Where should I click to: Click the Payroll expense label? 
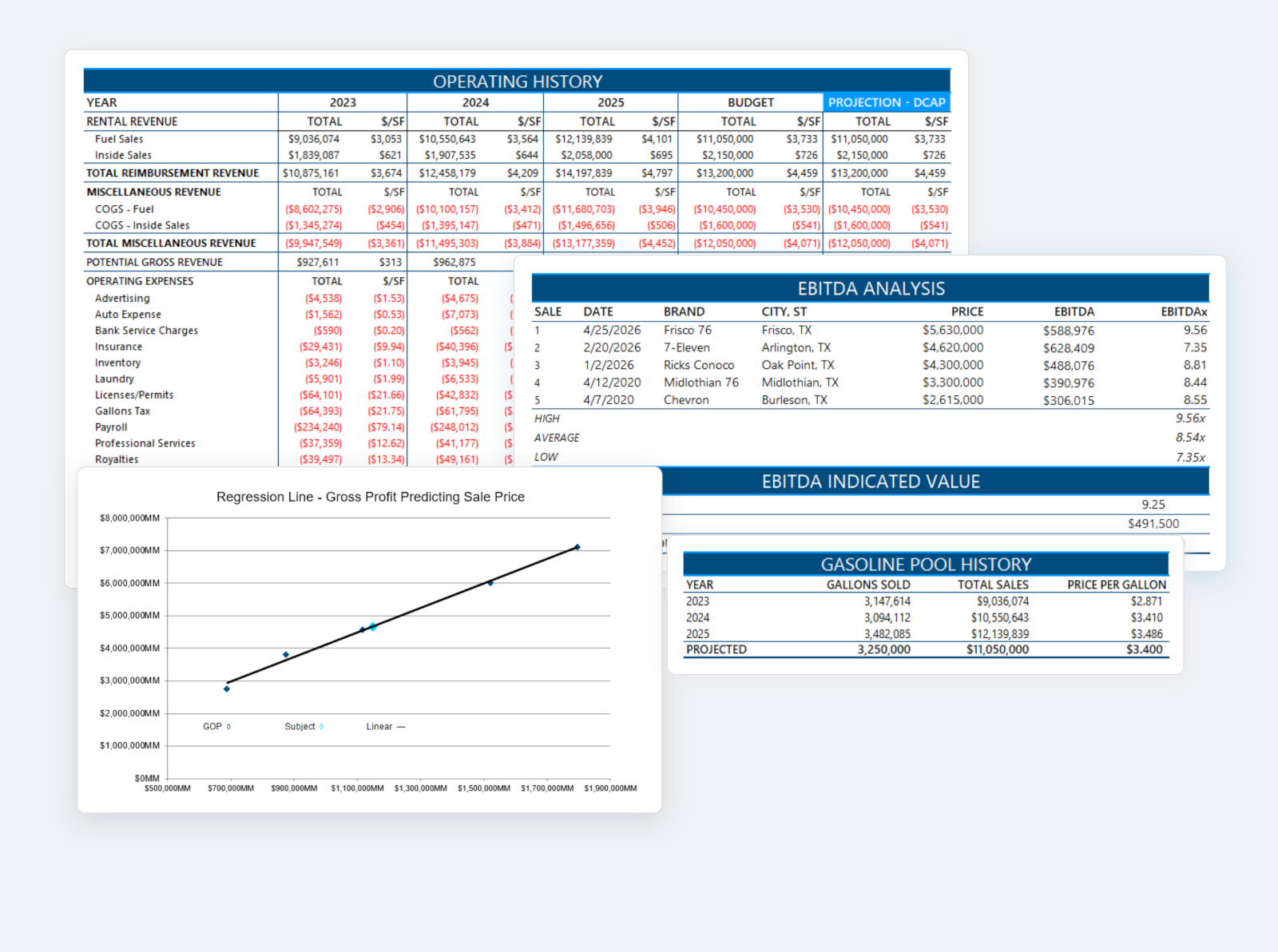[111, 427]
